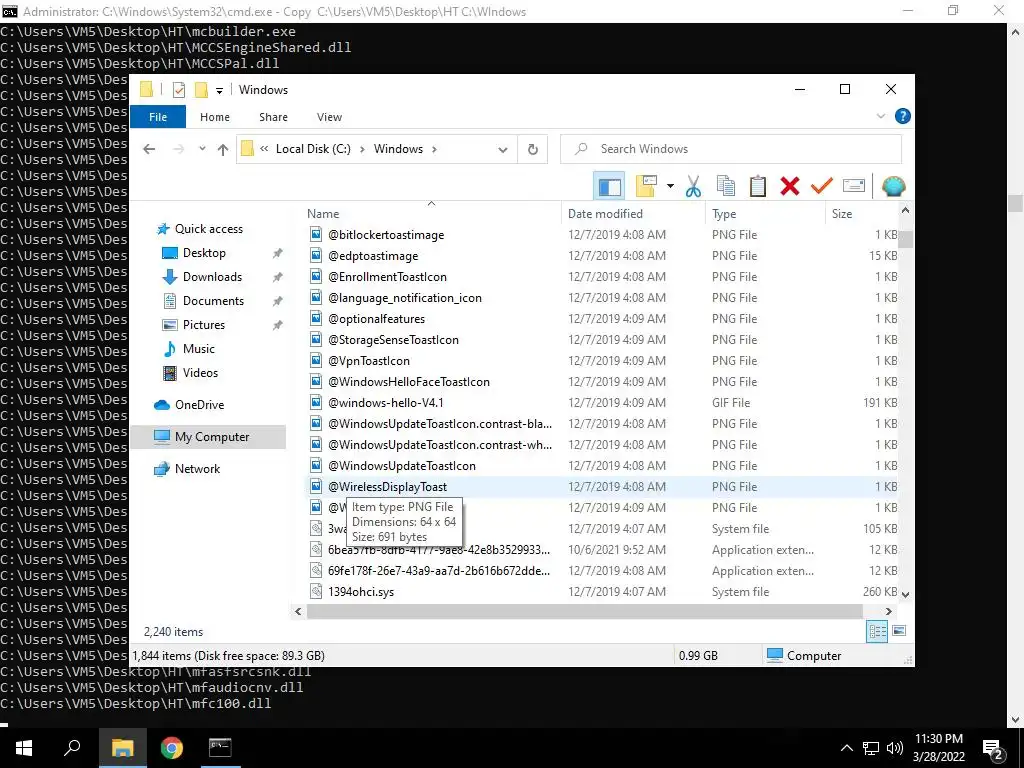Click the Search Windows input field
The image size is (1024, 768).
[731, 149]
